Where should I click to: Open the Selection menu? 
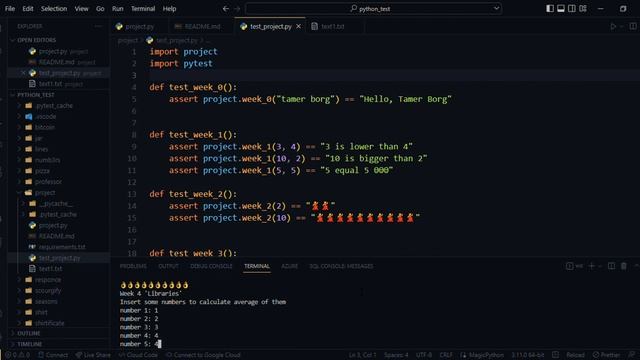54,9
